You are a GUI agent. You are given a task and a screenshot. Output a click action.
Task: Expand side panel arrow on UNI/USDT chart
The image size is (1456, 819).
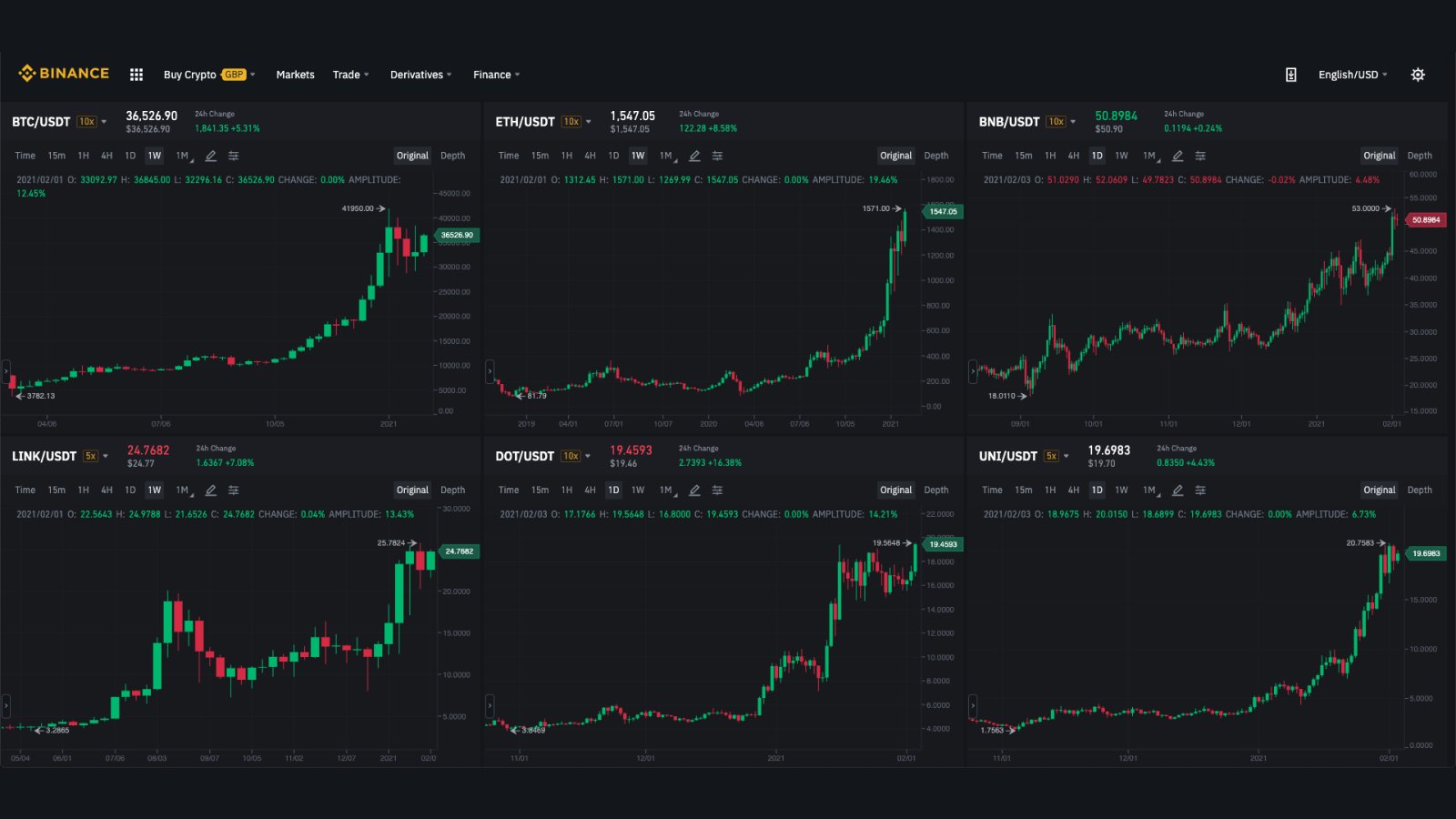pyautogui.click(x=973, y=704)
